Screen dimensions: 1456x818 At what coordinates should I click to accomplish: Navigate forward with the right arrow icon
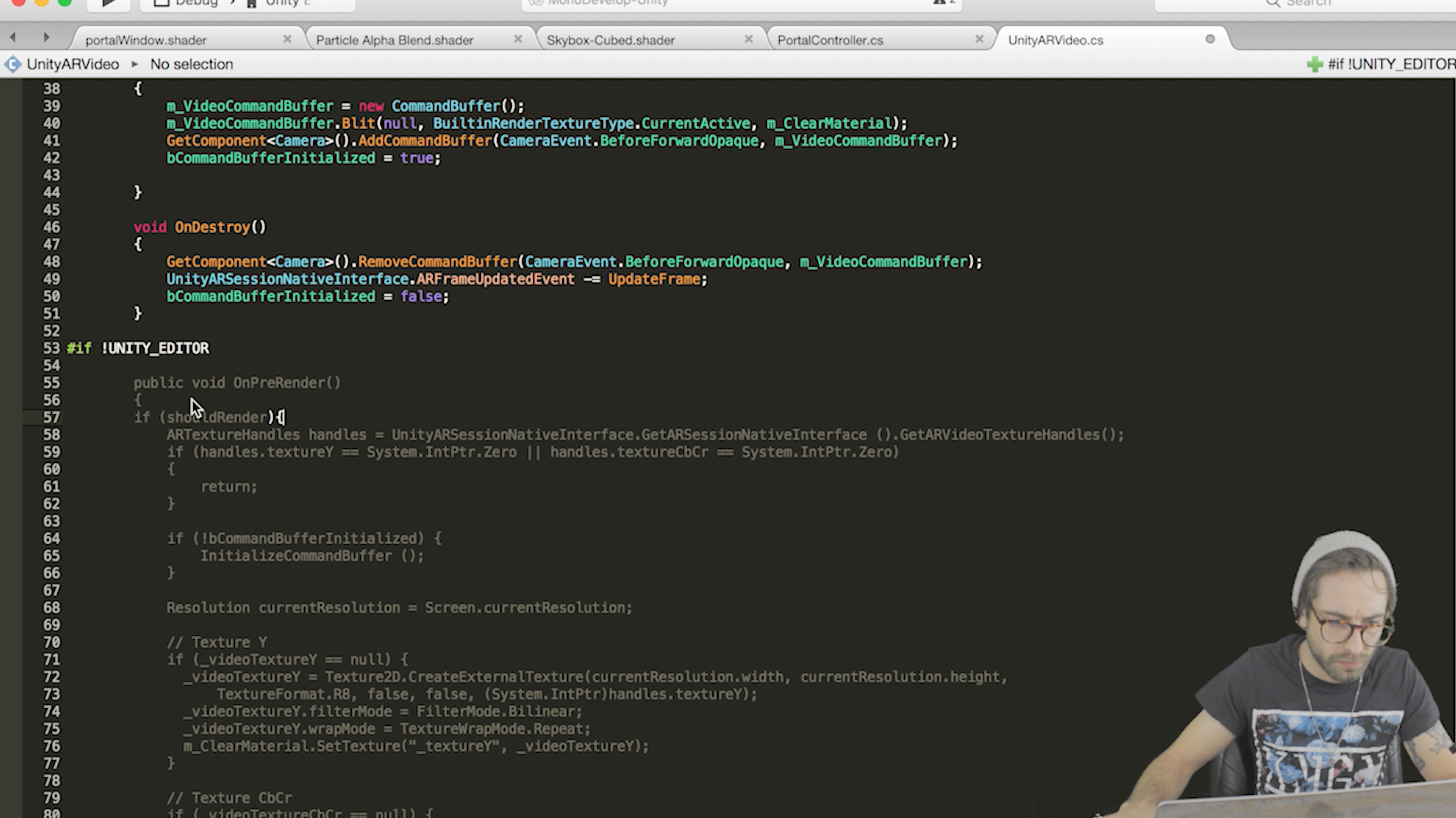[x=46, y=38]
